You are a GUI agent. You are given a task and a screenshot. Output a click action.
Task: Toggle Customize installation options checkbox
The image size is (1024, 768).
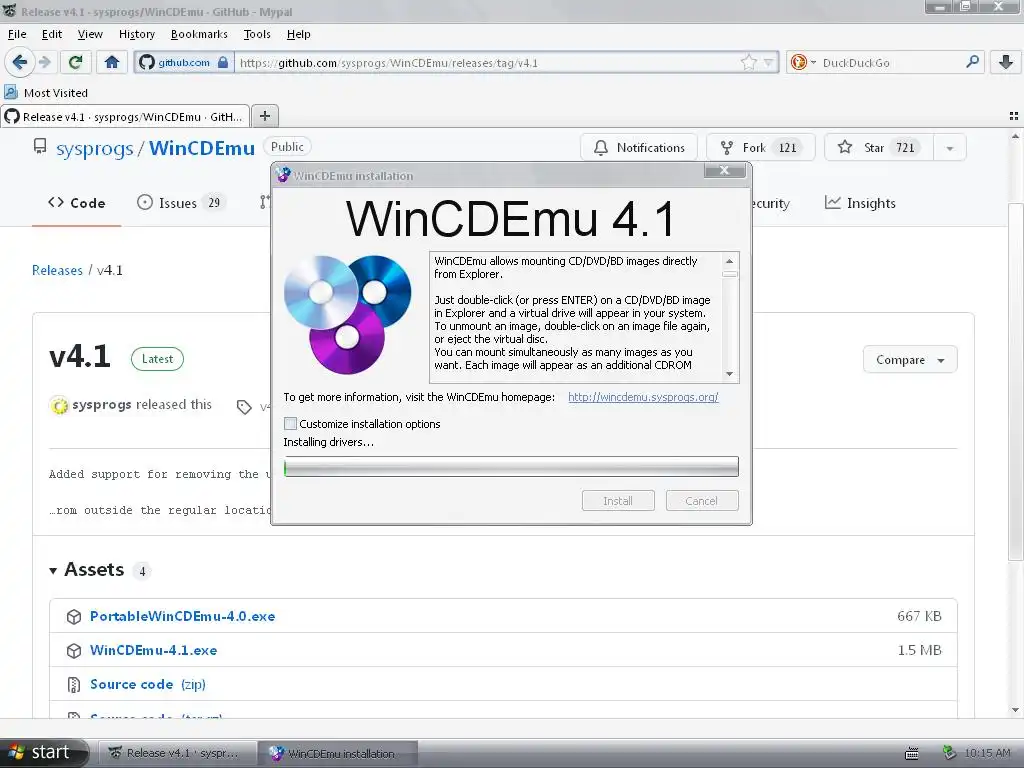[291, 424]
